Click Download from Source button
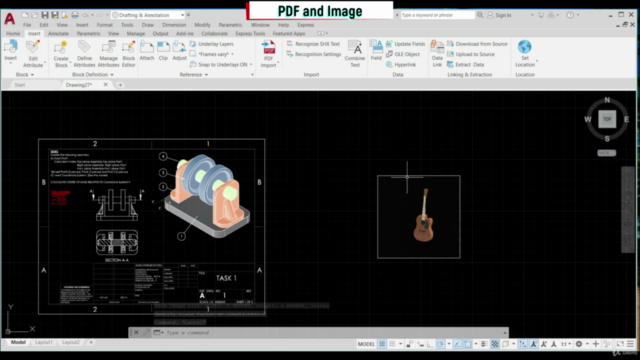 tap(477, 44)
